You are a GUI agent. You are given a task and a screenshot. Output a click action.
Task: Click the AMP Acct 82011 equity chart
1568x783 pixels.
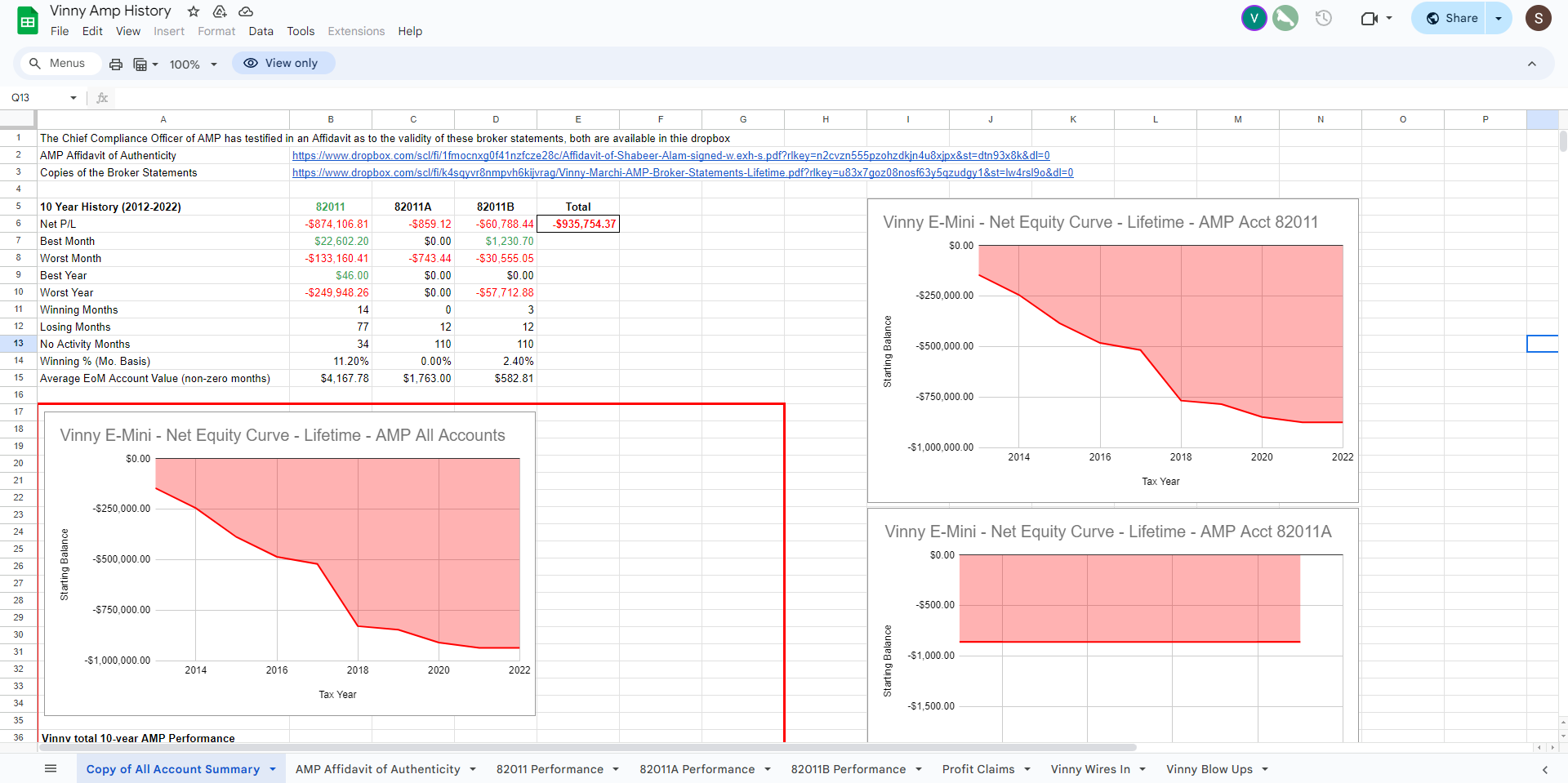1113,350
